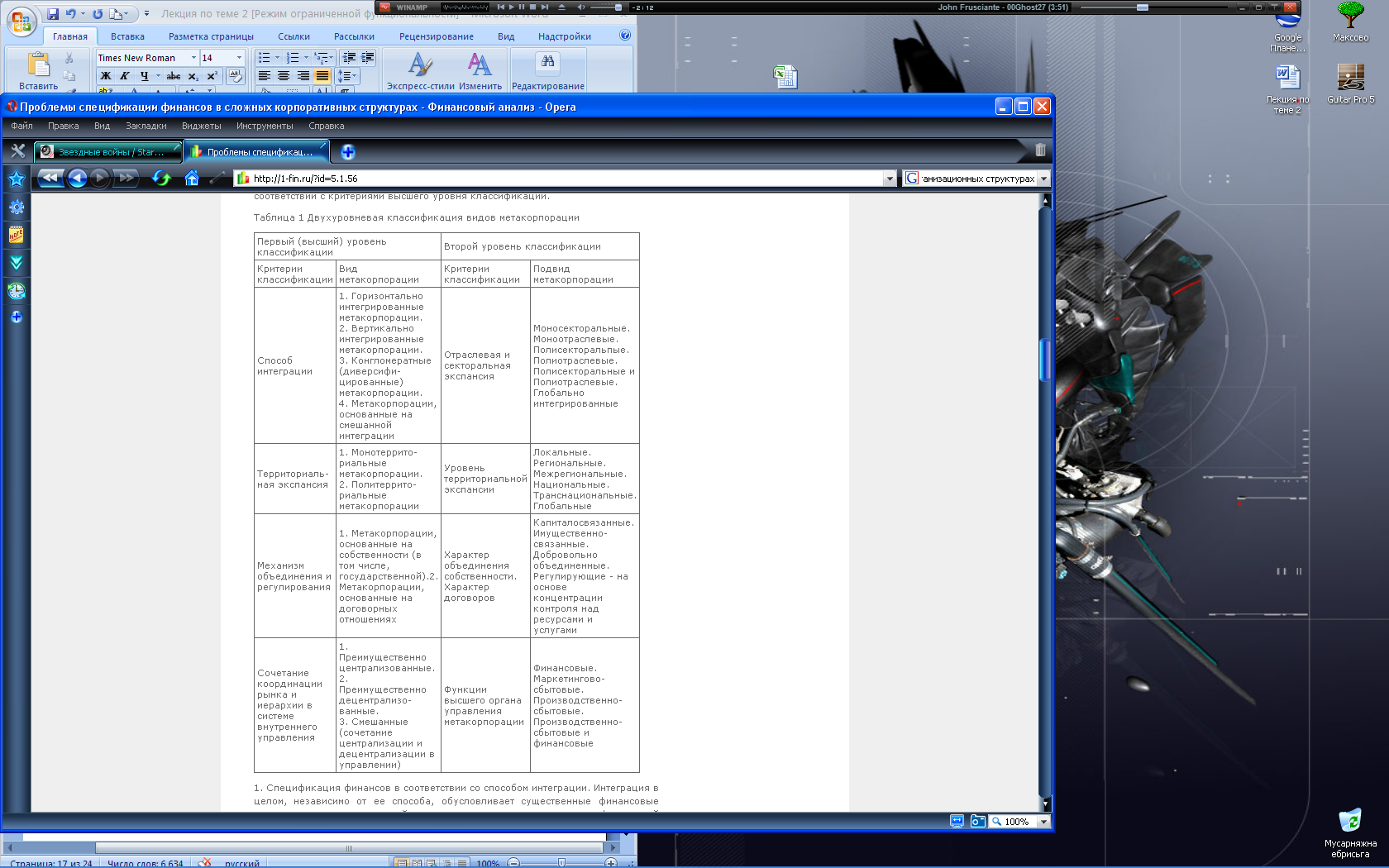
Task: Go back in Opera
Action: click(x=77, y=178)
